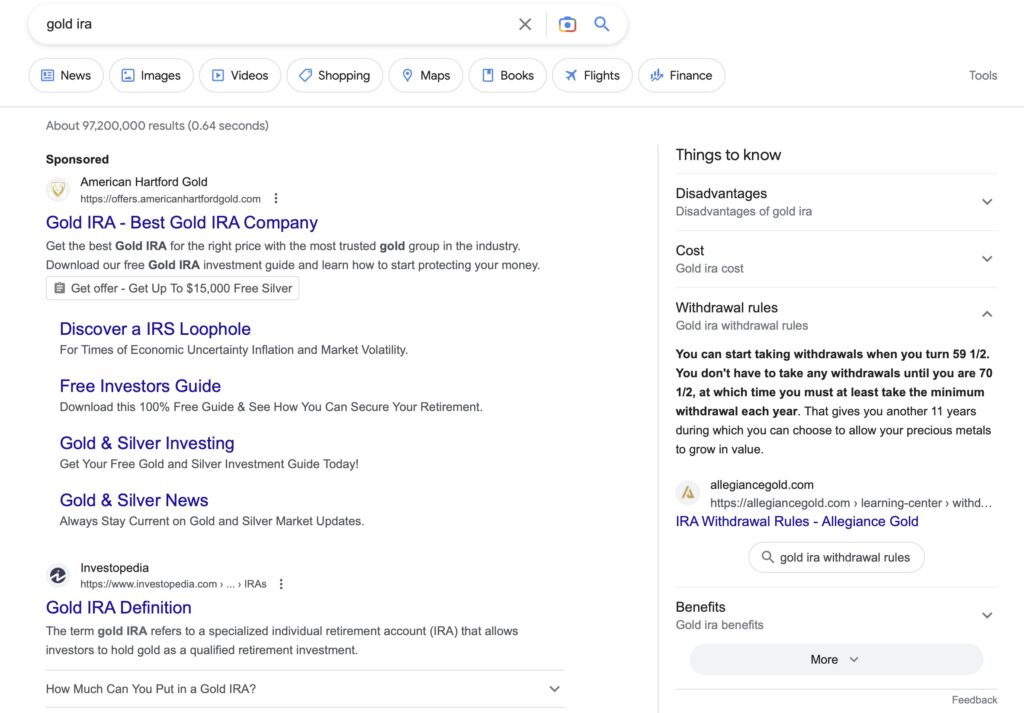Viewport: 1024px width, 713px height.
Task: Select the Images filter icon
Action: tap(130, 75)
